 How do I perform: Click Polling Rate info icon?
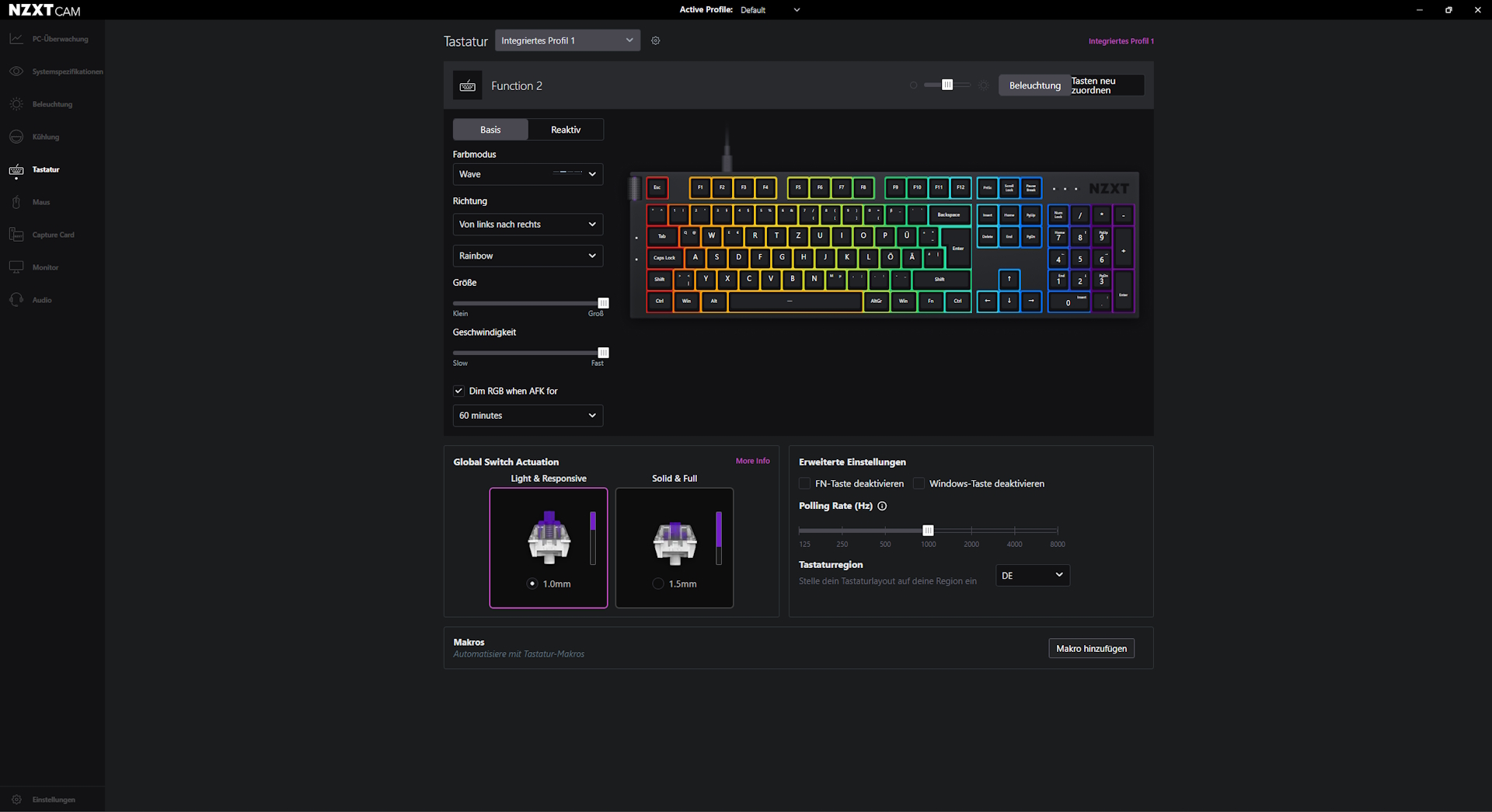tap(882, 506)
